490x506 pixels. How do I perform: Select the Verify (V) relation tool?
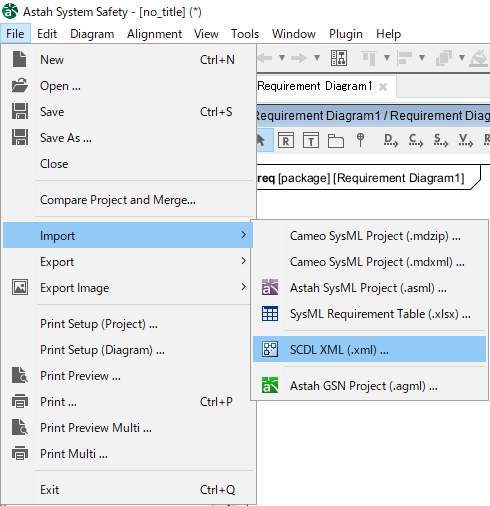pyautogui.click(x=465, y=140)
